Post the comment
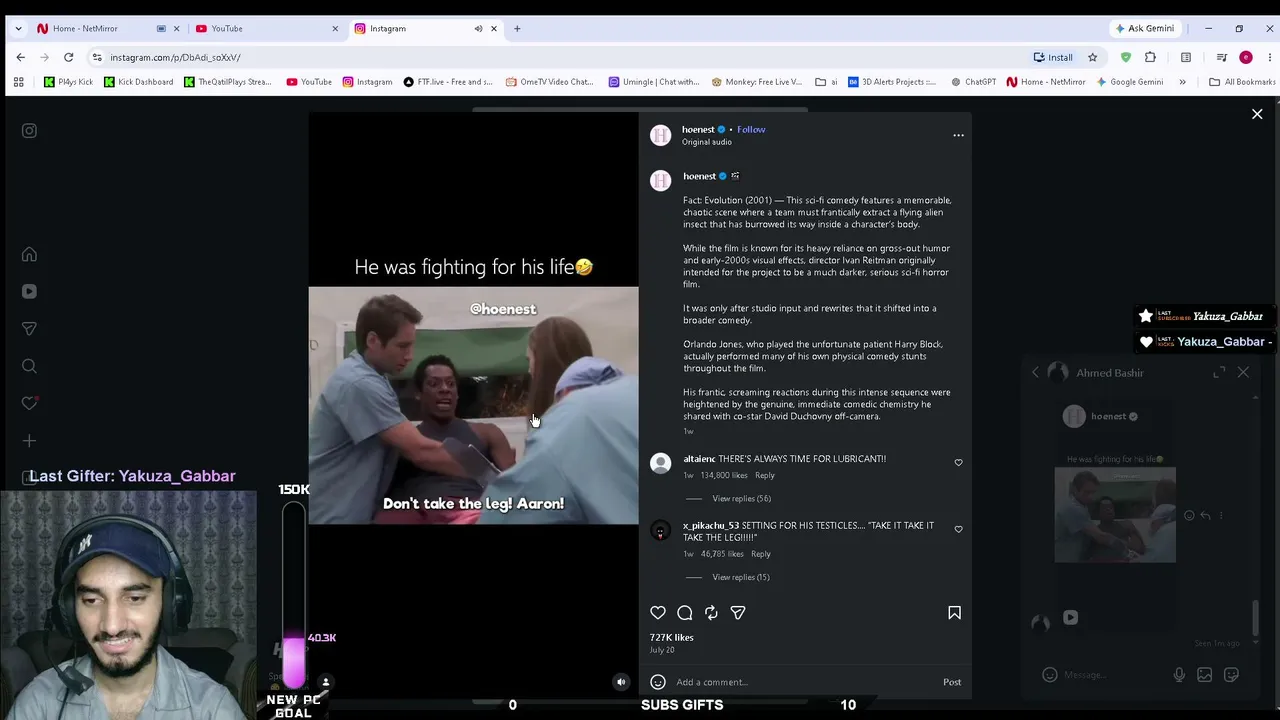Screen dimensions: 1280x720 [x=952, y=682]
